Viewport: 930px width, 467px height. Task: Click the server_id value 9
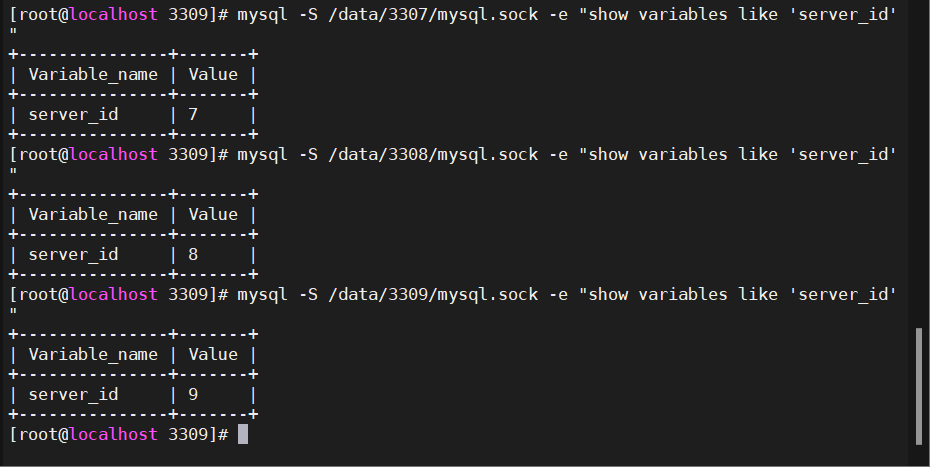(193, 394)
